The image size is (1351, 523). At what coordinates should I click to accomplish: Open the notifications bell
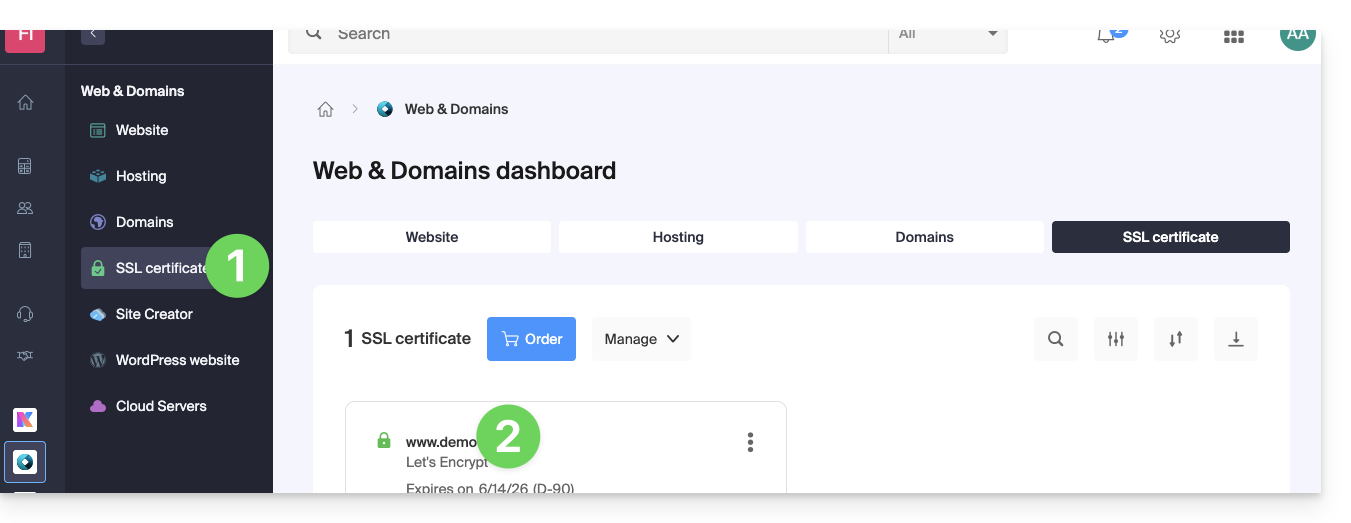1106,36
